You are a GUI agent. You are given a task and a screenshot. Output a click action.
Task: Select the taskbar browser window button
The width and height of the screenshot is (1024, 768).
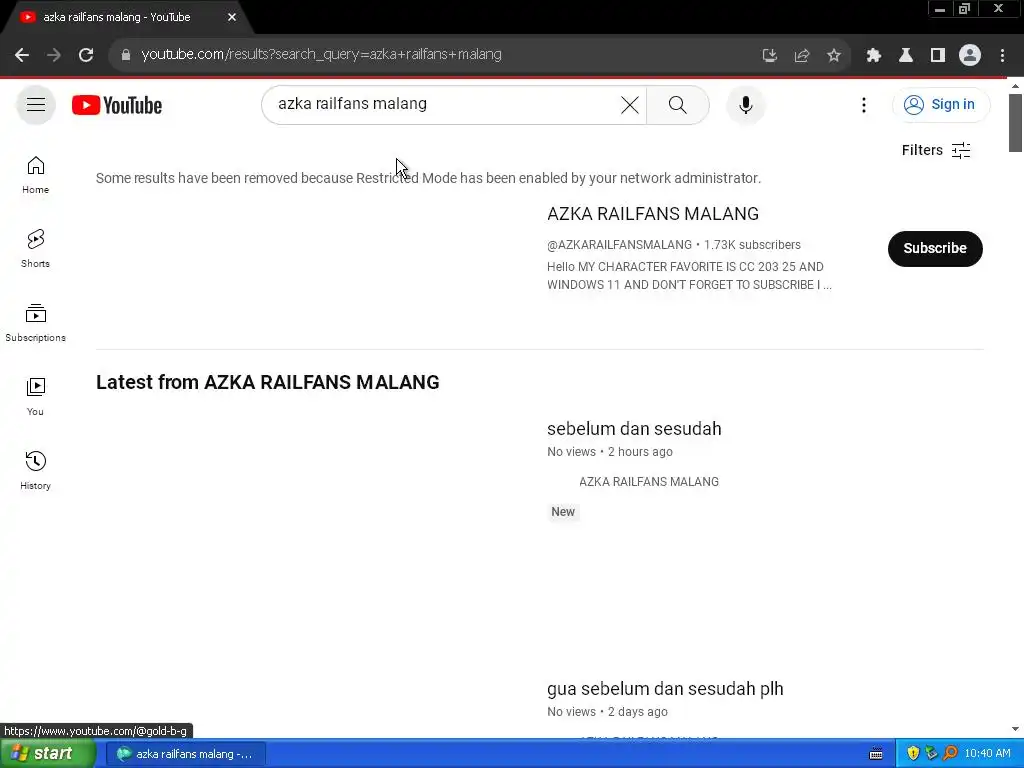point(185,754)
